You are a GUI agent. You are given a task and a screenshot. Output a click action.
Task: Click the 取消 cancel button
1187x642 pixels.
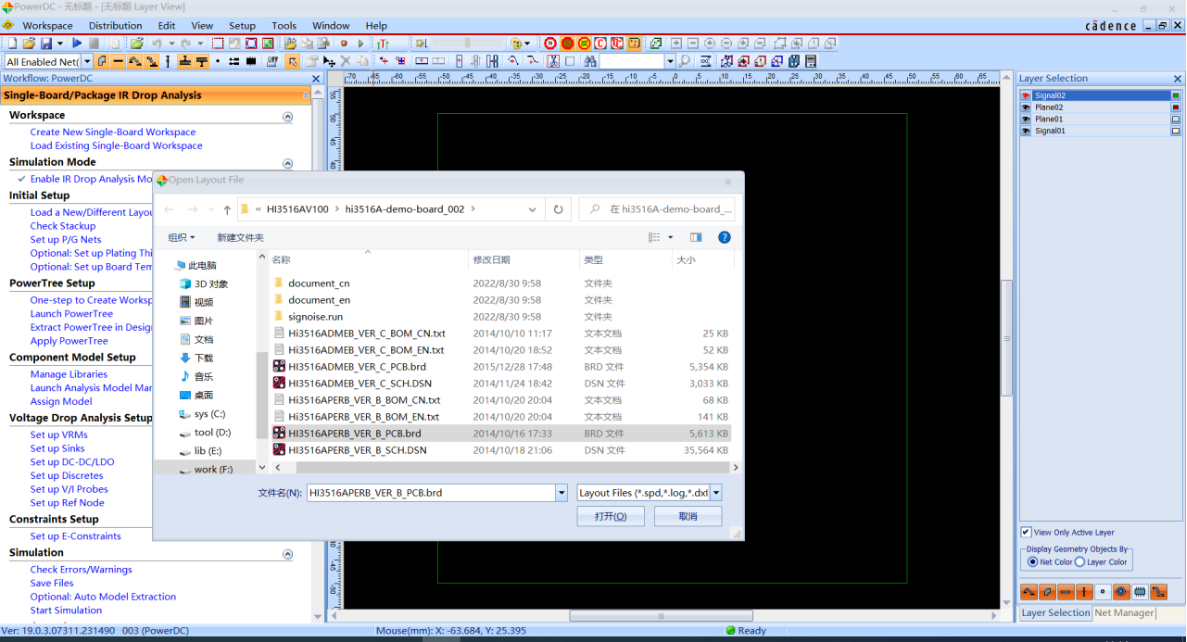click(x=687, y=516)
